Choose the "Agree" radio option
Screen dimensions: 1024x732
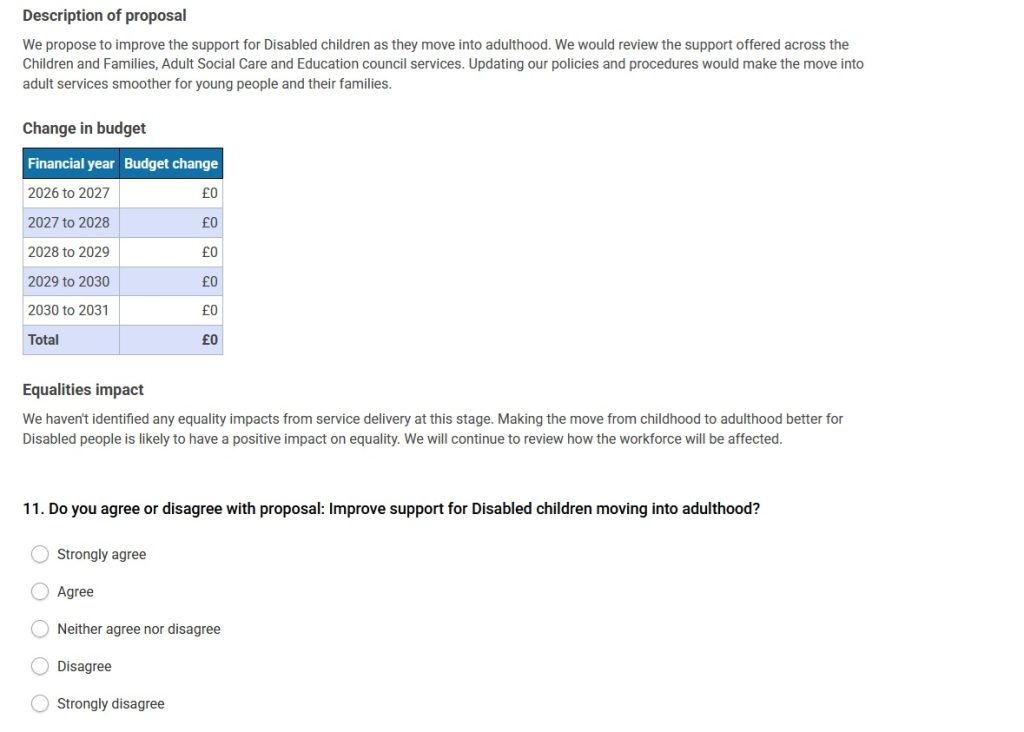pos(40,591)
